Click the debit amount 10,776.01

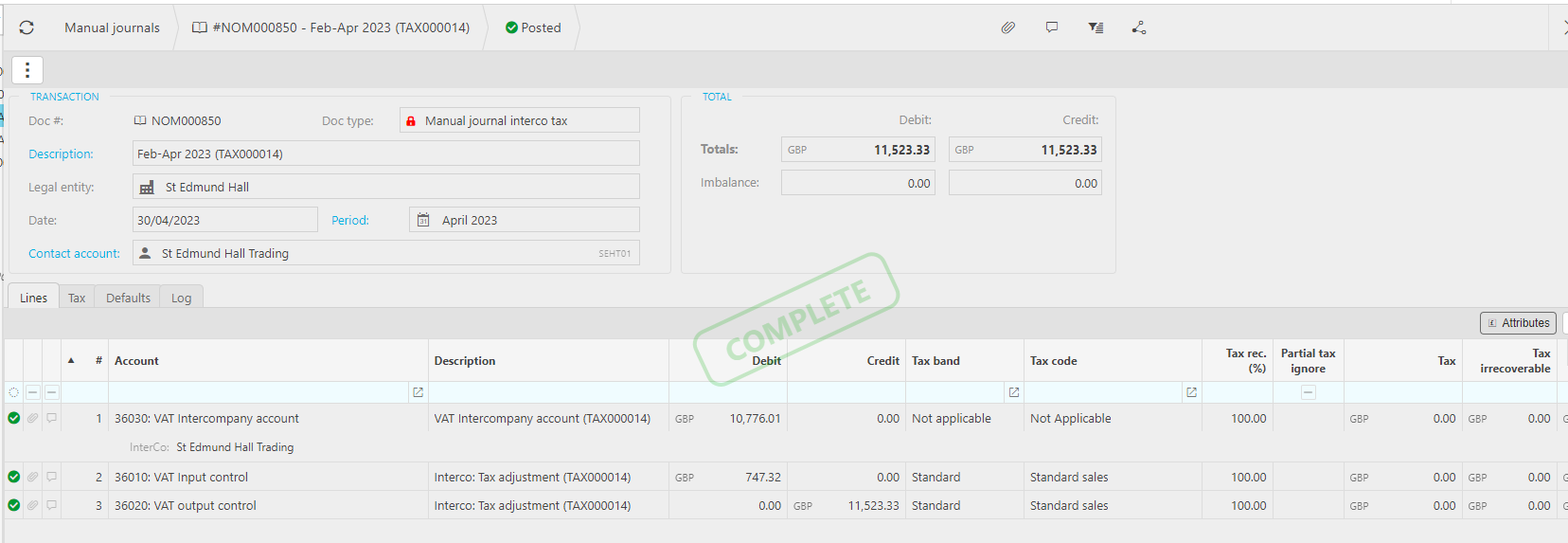[755, 419]
